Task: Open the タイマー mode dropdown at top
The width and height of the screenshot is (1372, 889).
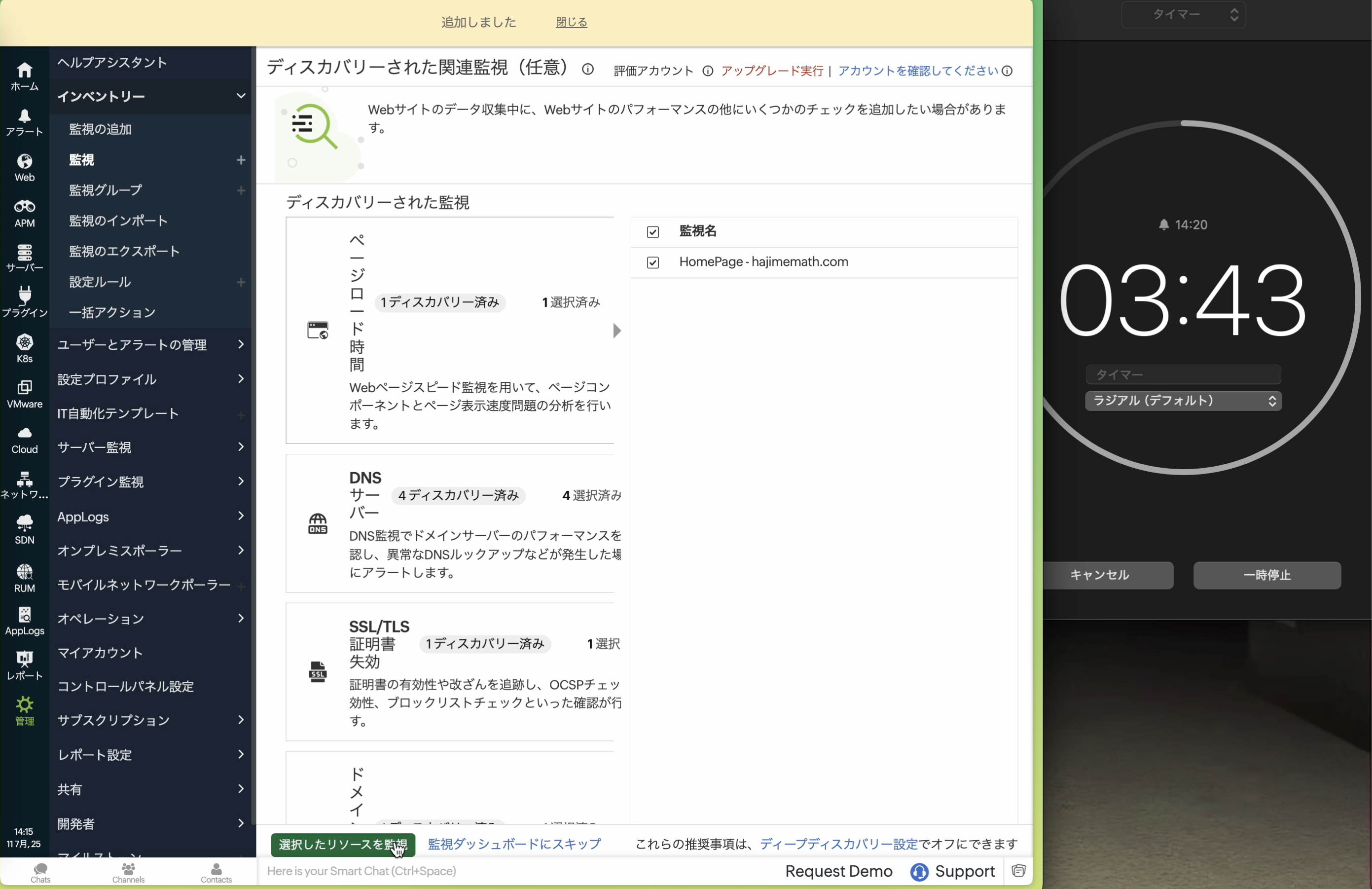Action: (1183, 14)
